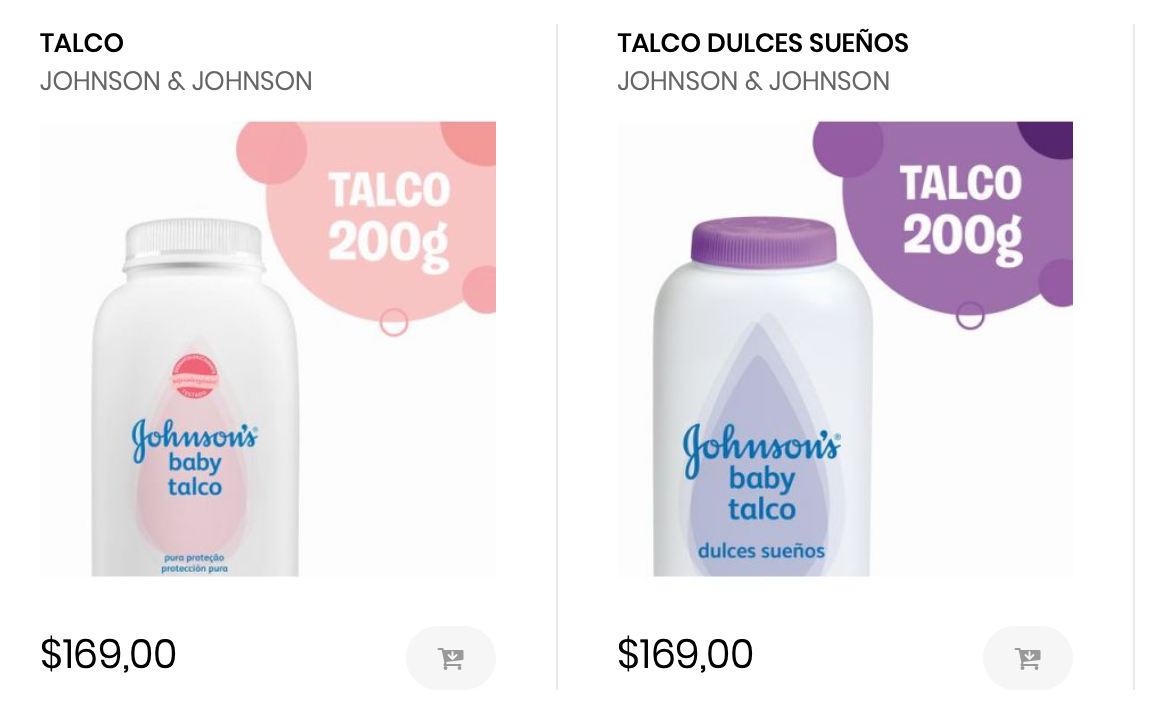The image size is (1160, 722).
Task: Click the red seal on pink bottle
Action: 195,376
